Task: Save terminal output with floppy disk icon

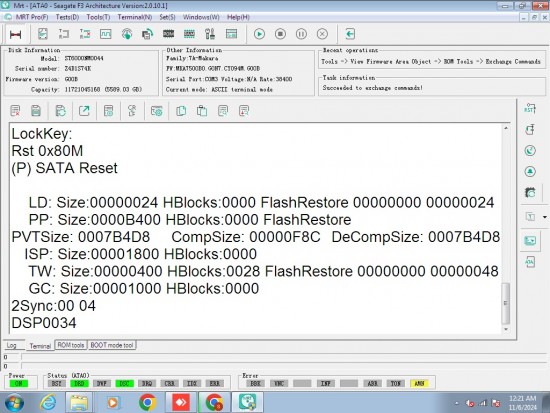Action: click(36, 111)
